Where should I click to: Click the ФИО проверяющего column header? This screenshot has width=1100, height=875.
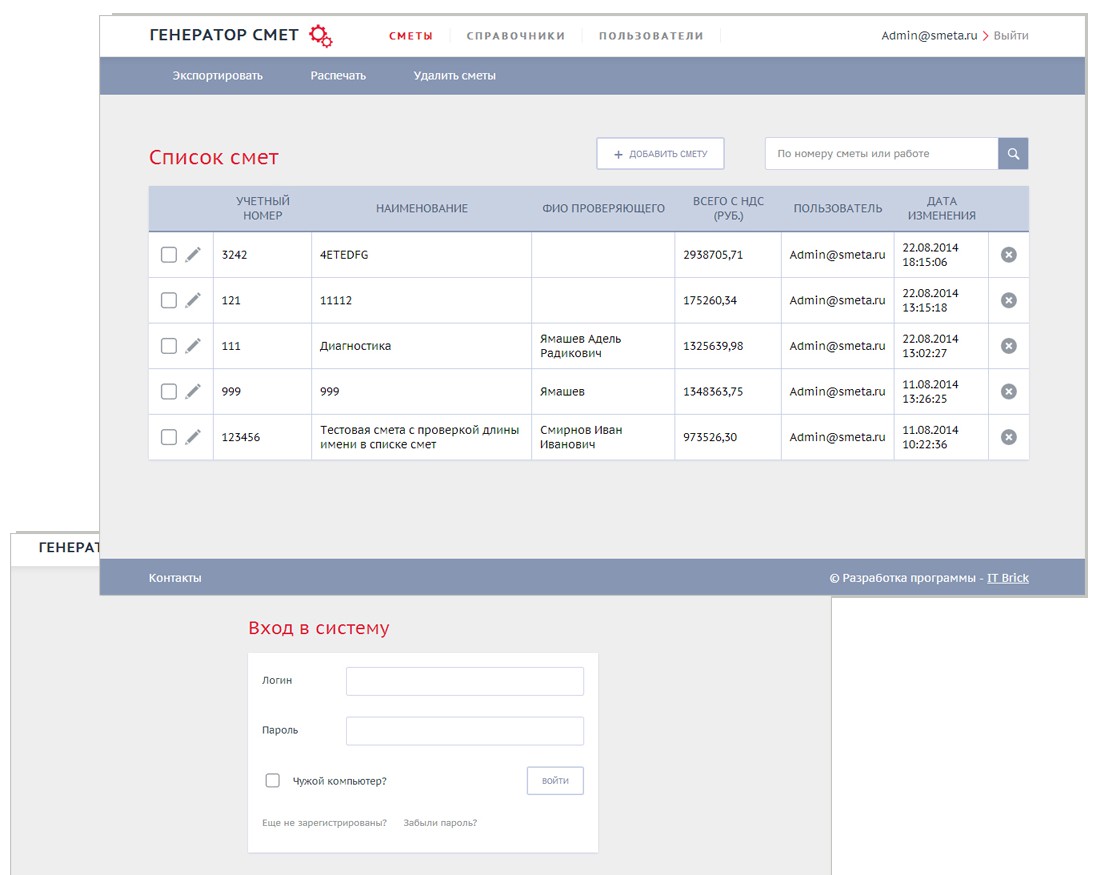pos(603,208)
